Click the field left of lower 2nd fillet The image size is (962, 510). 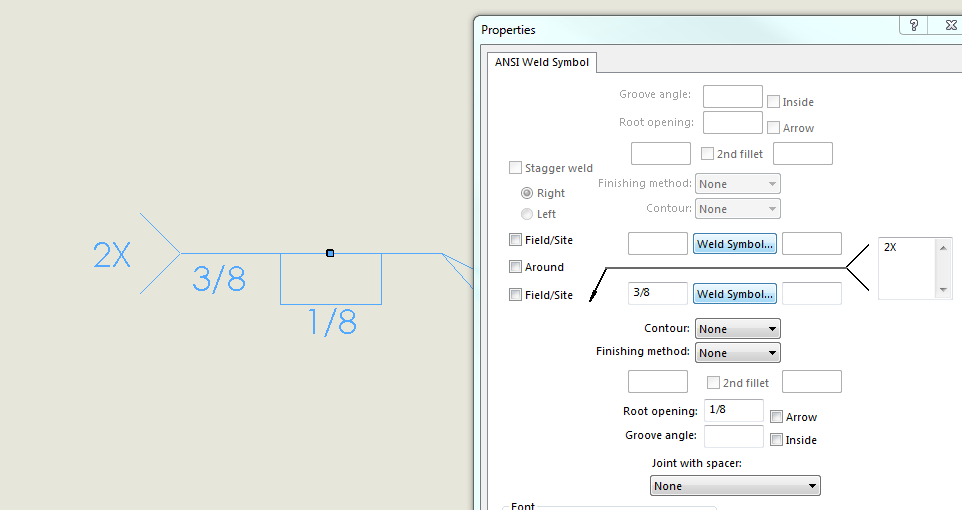coord(658,381)
